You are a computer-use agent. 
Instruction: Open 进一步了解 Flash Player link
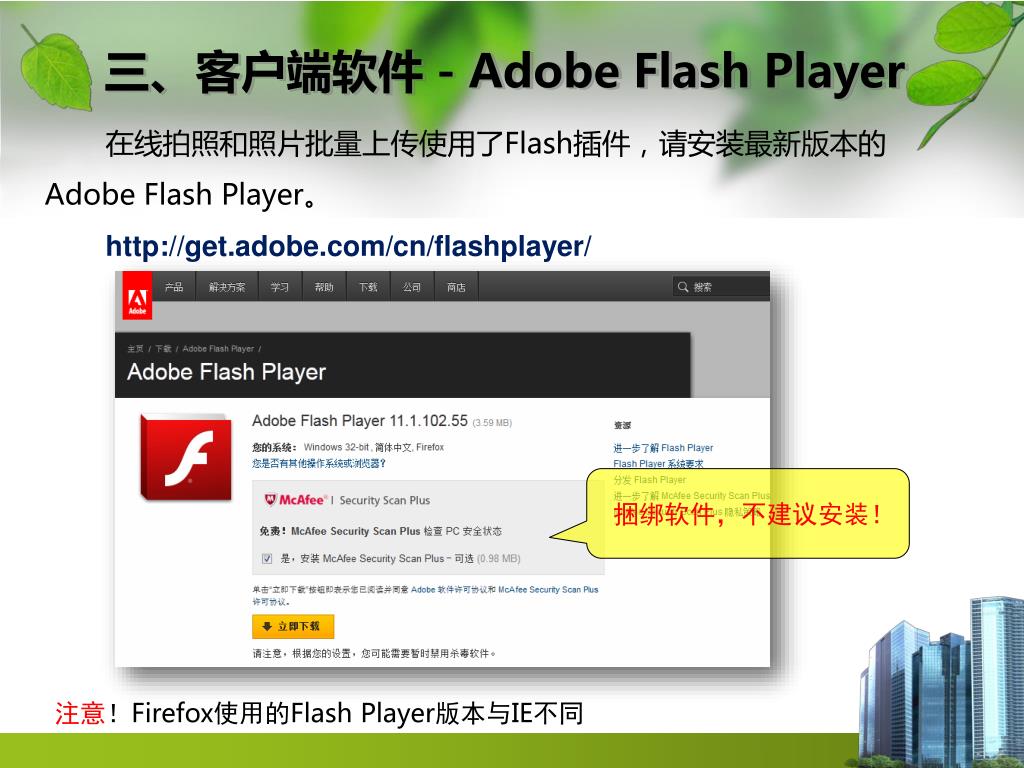tap(663, 447)
